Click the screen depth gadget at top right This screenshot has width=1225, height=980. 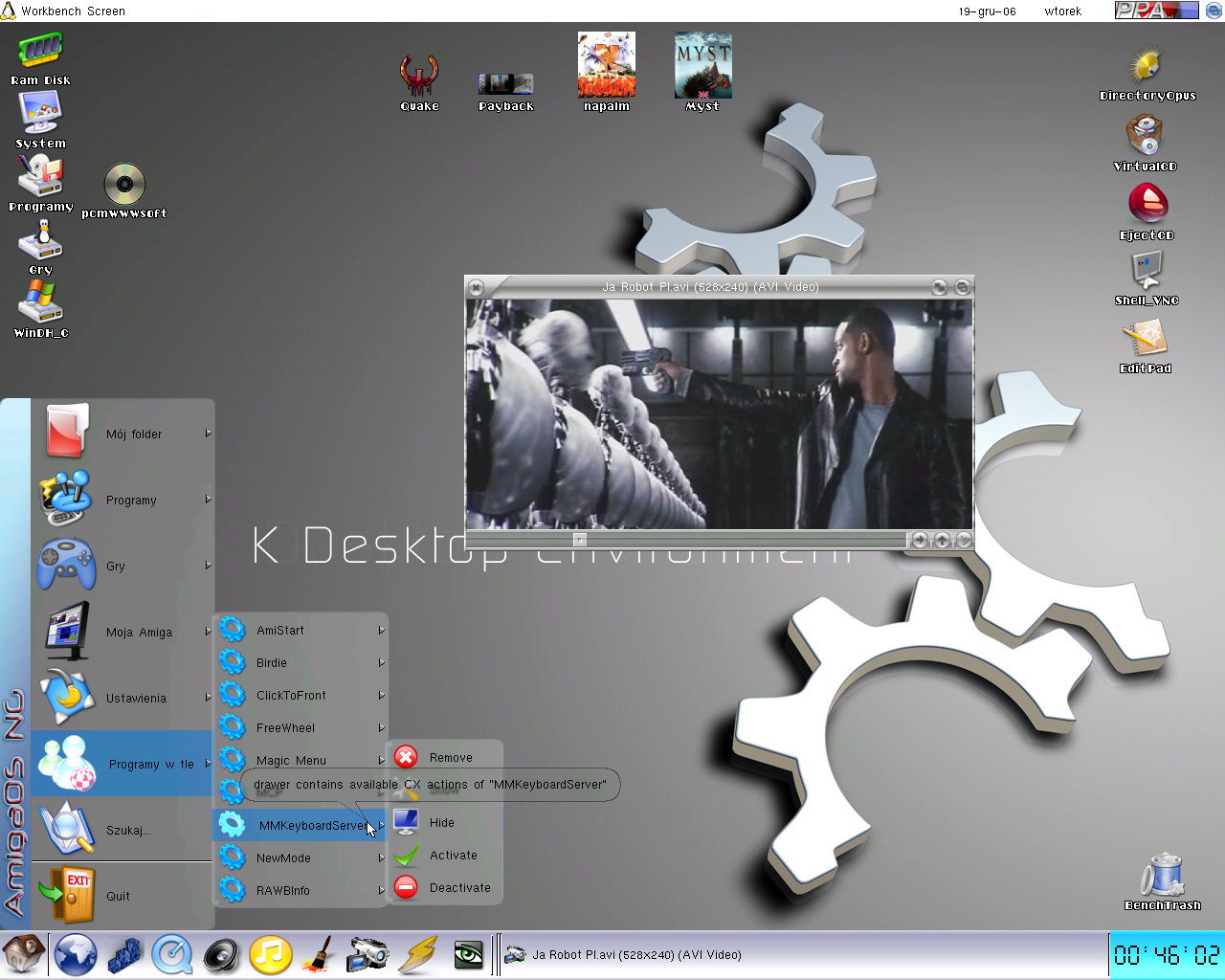point(1214,11)
